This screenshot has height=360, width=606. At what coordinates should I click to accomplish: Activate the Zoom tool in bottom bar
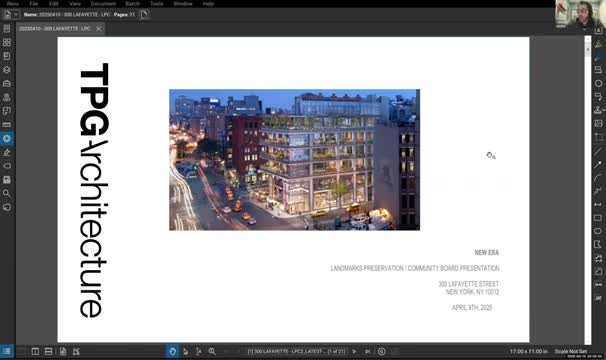click(x=212, y=351)
